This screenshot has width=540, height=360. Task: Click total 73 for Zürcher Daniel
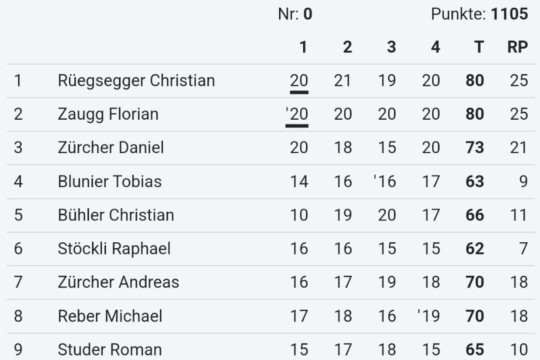pos(475,148)
